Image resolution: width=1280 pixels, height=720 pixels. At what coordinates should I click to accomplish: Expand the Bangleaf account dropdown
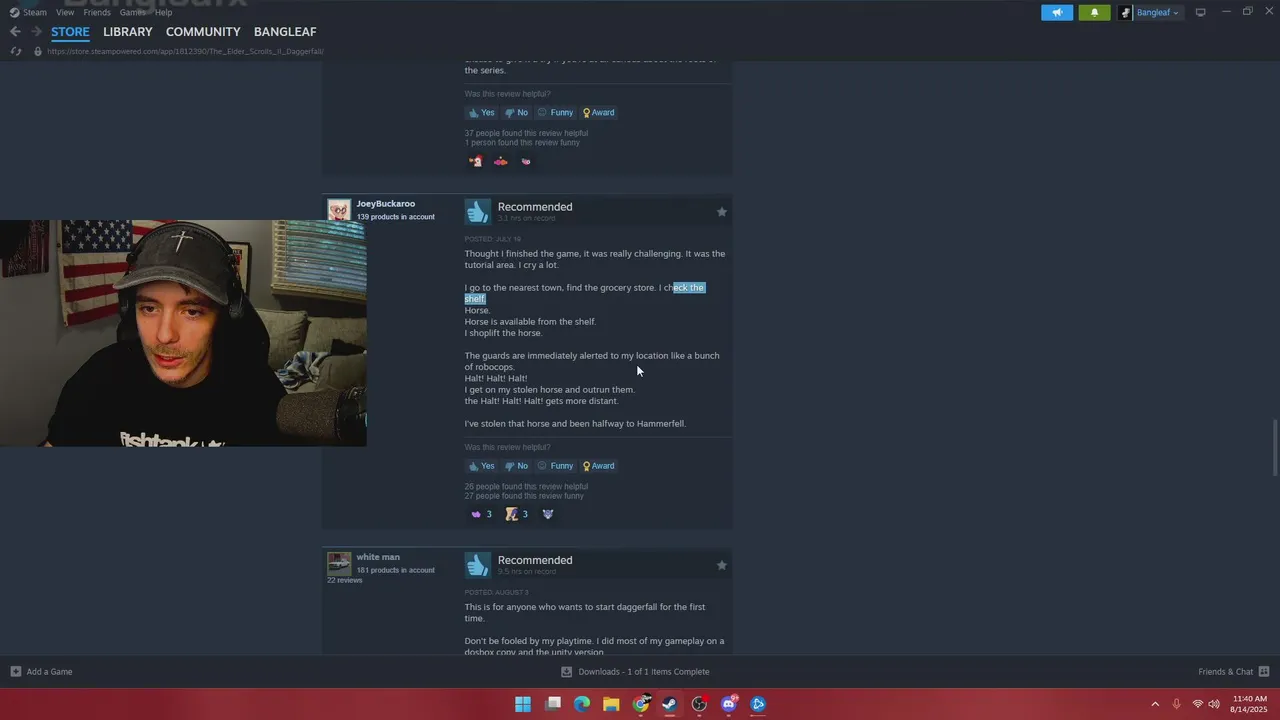tap(1150, 12)
